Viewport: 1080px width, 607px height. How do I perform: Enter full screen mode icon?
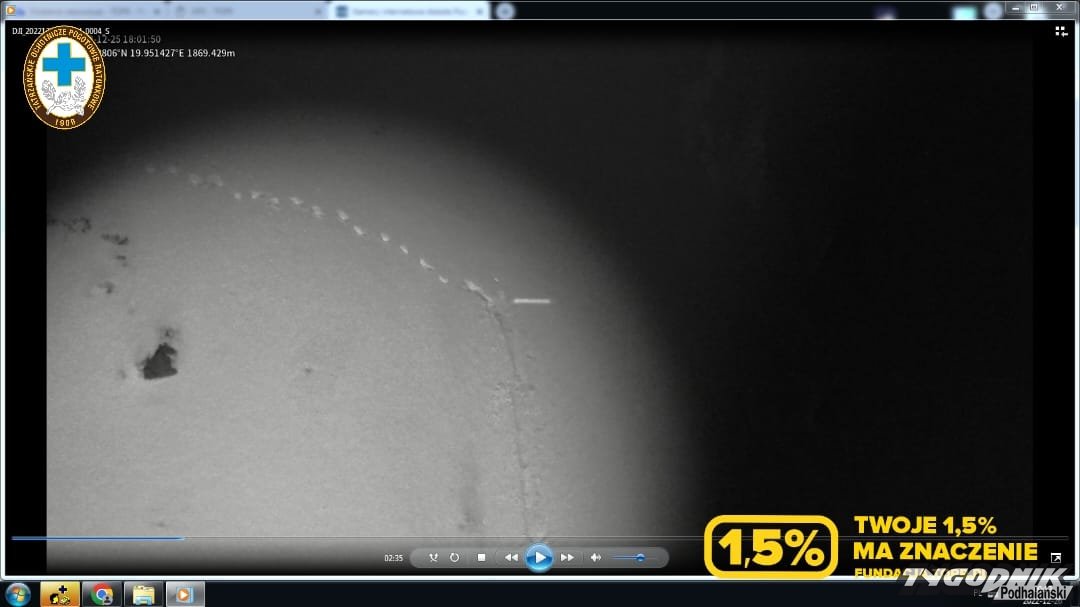(1056, 558)
